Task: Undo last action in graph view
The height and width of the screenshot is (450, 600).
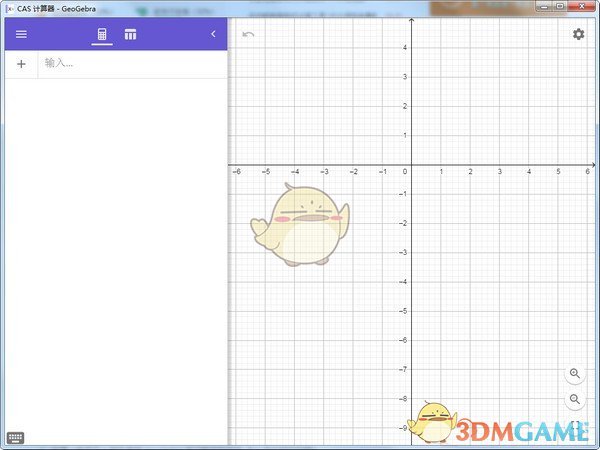Action: 248,35
